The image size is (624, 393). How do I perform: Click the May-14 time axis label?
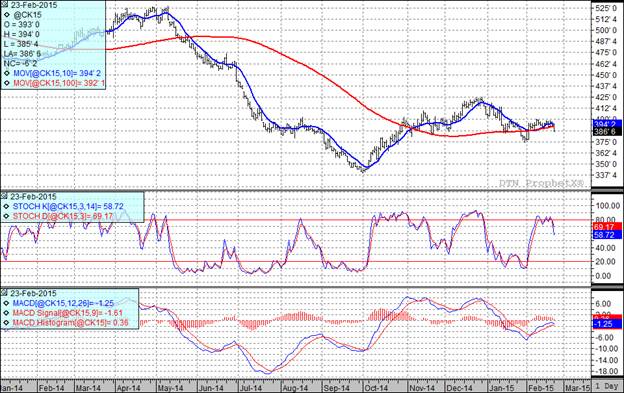click(x=170, y=387)
